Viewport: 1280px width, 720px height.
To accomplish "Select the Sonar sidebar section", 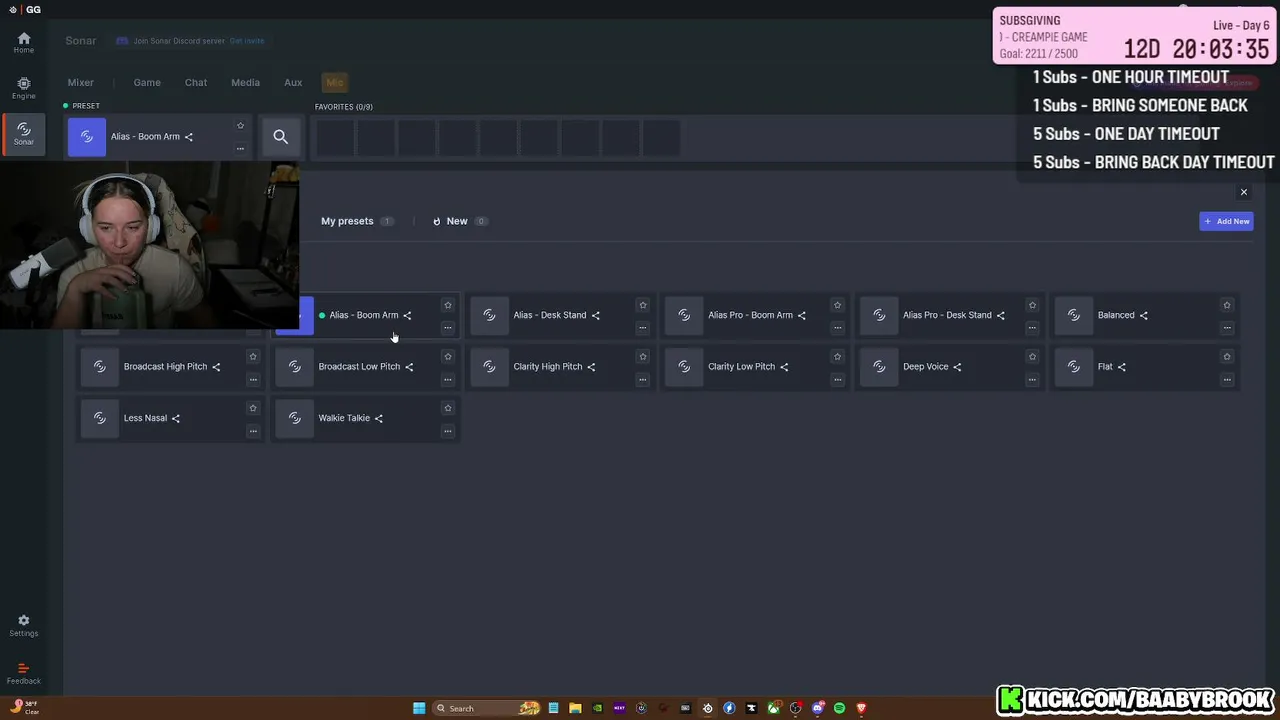I will [x=23, y=134].
